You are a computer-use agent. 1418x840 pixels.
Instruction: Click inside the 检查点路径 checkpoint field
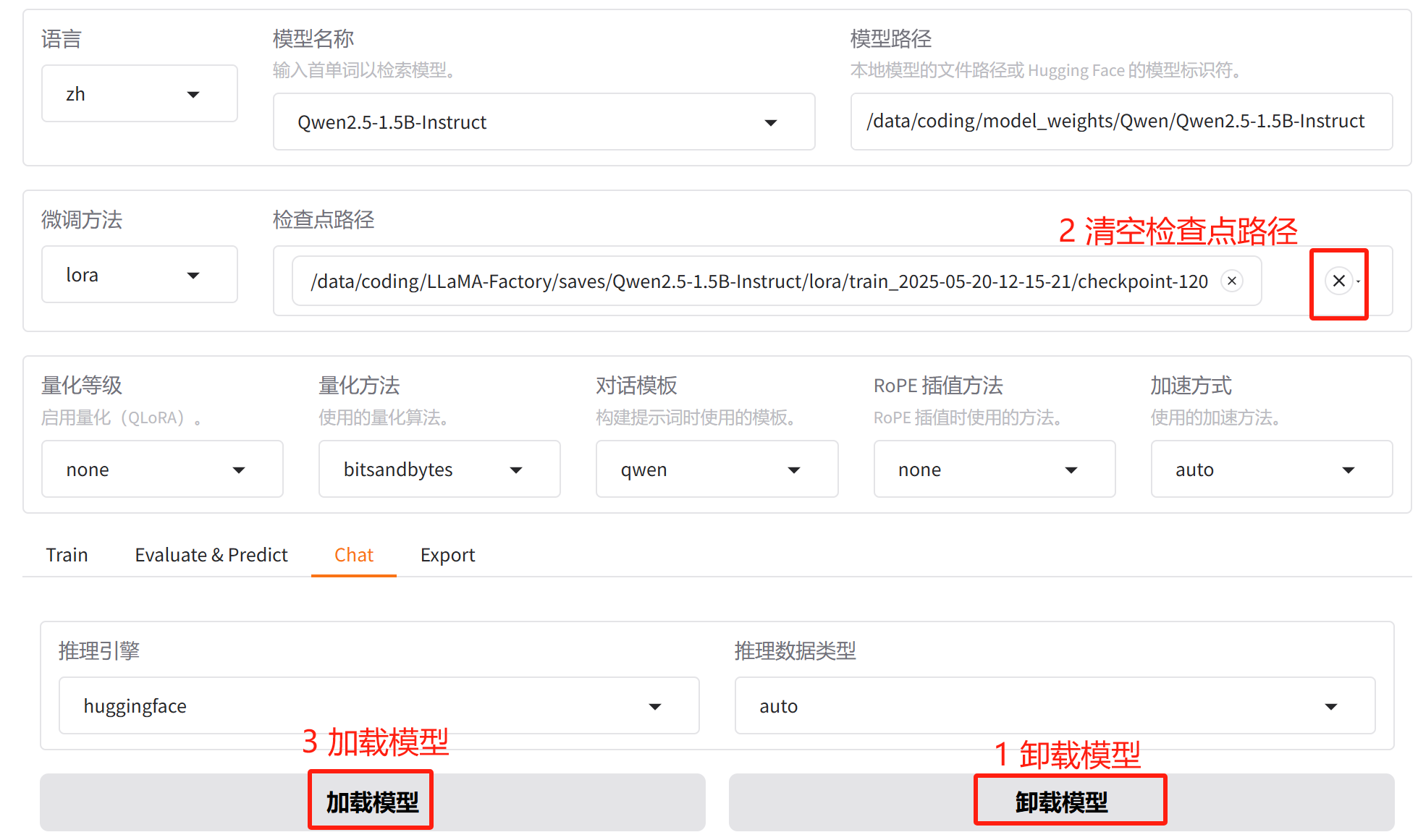click(x=1286, y=281)
